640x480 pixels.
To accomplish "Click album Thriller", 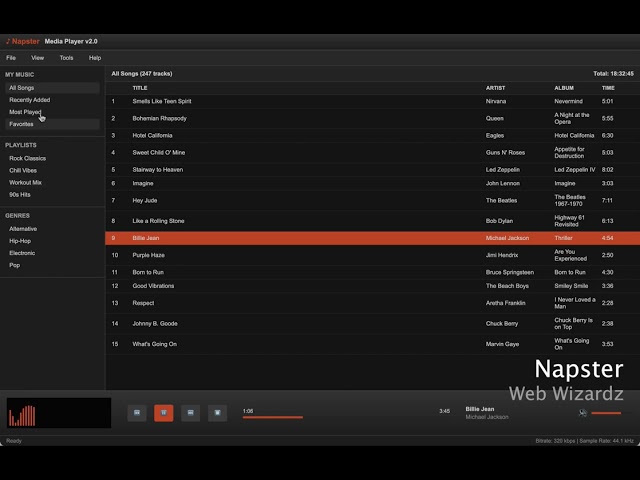I will pos(564,238).
